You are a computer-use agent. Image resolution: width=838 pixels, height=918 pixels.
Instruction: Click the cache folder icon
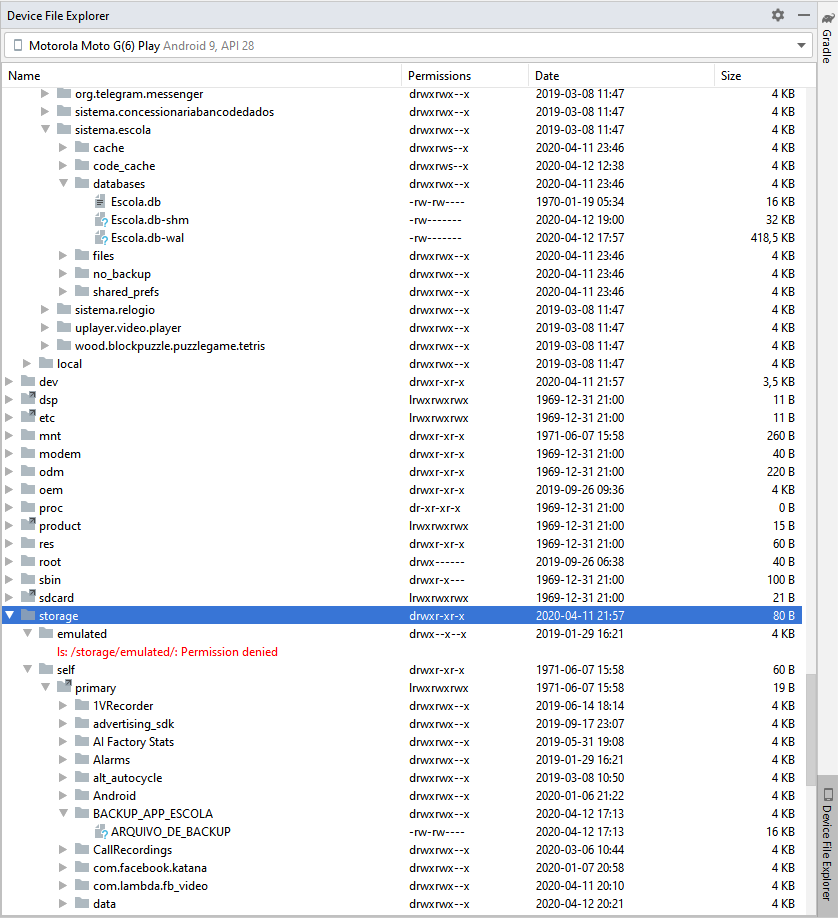coord(82,147)
